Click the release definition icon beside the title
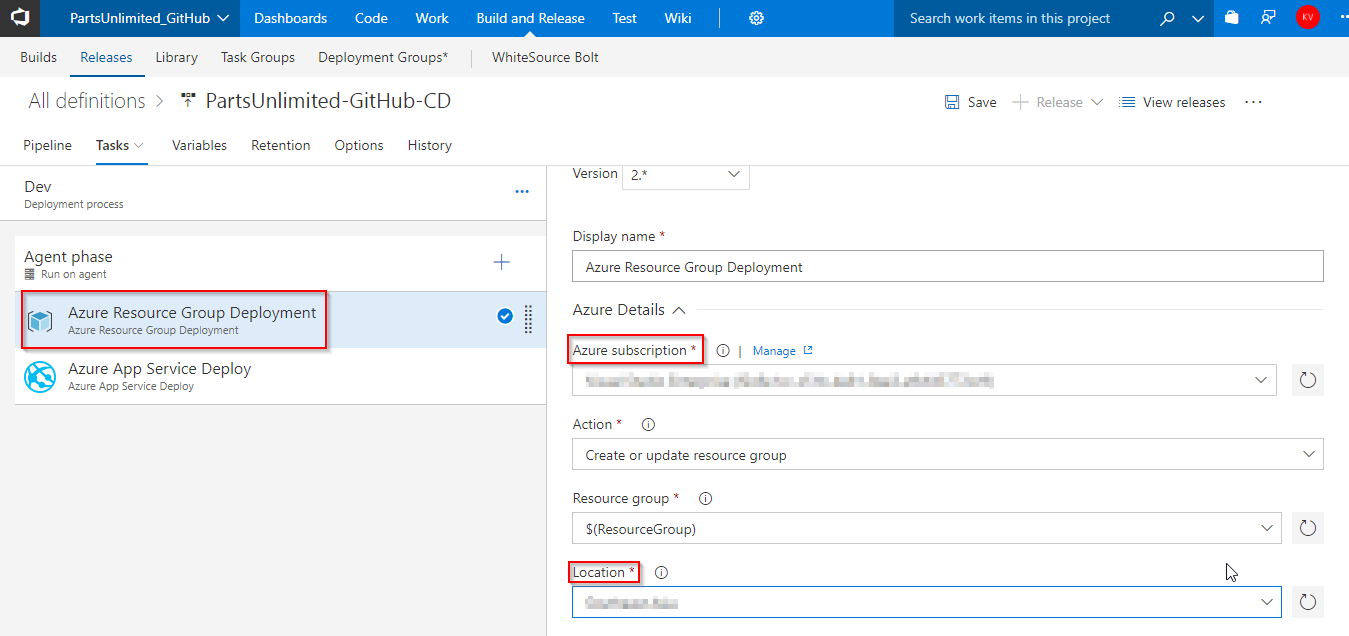Viewport: 1349px width, 636px height. (x=188, y=101)
